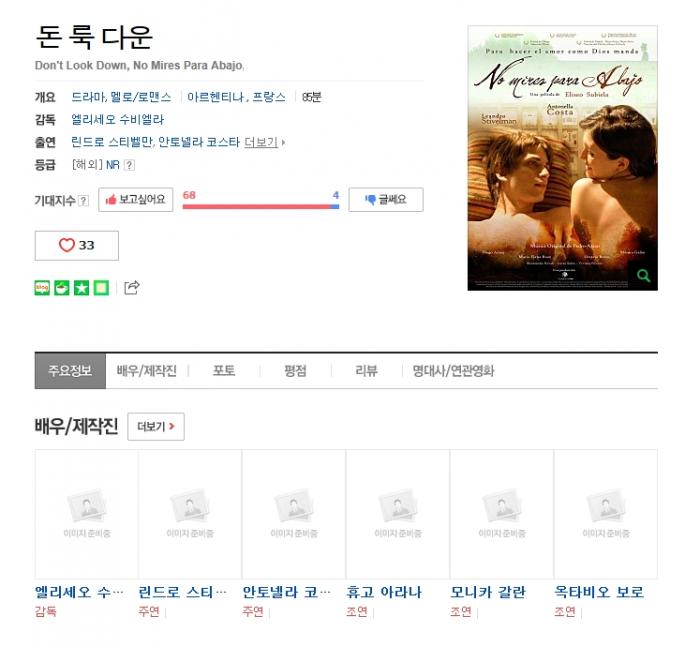Vote 글쎄요 thumbs-down button
Image resolution: width=700 pixels, height=647 pixels.
click(x=386, y=200)
